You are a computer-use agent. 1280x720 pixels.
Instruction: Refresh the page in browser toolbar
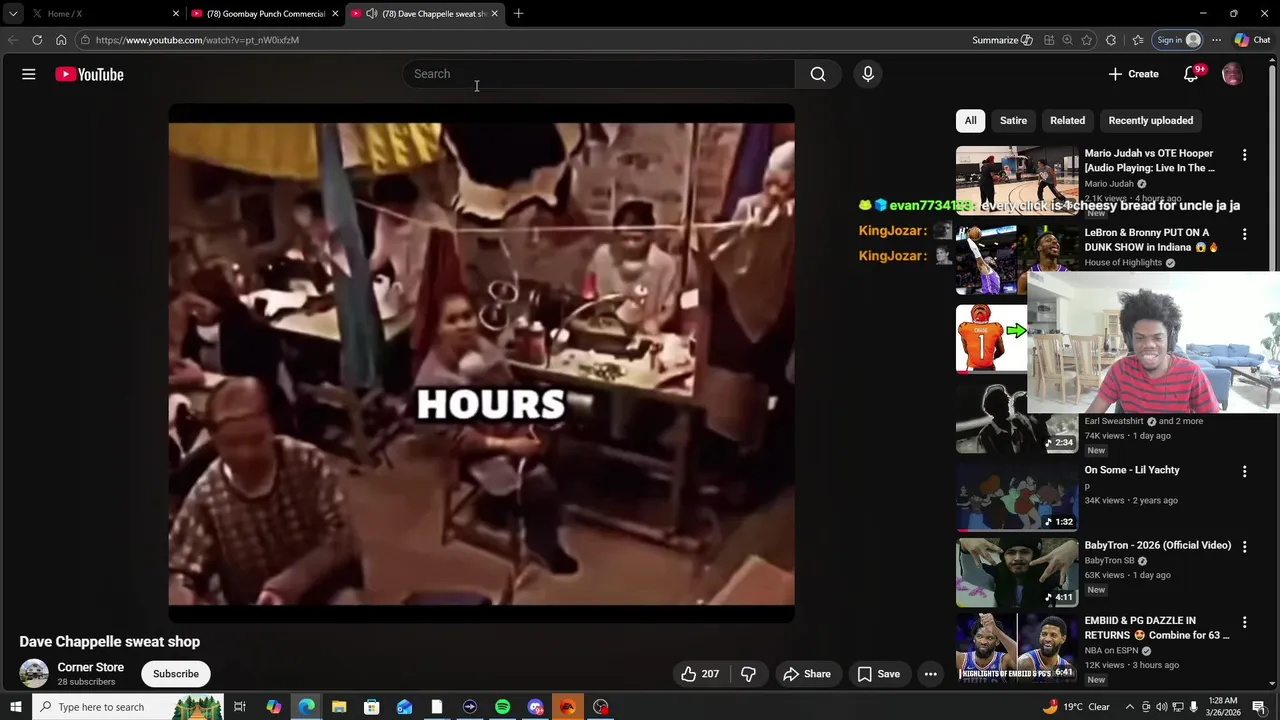pos(37,40)
